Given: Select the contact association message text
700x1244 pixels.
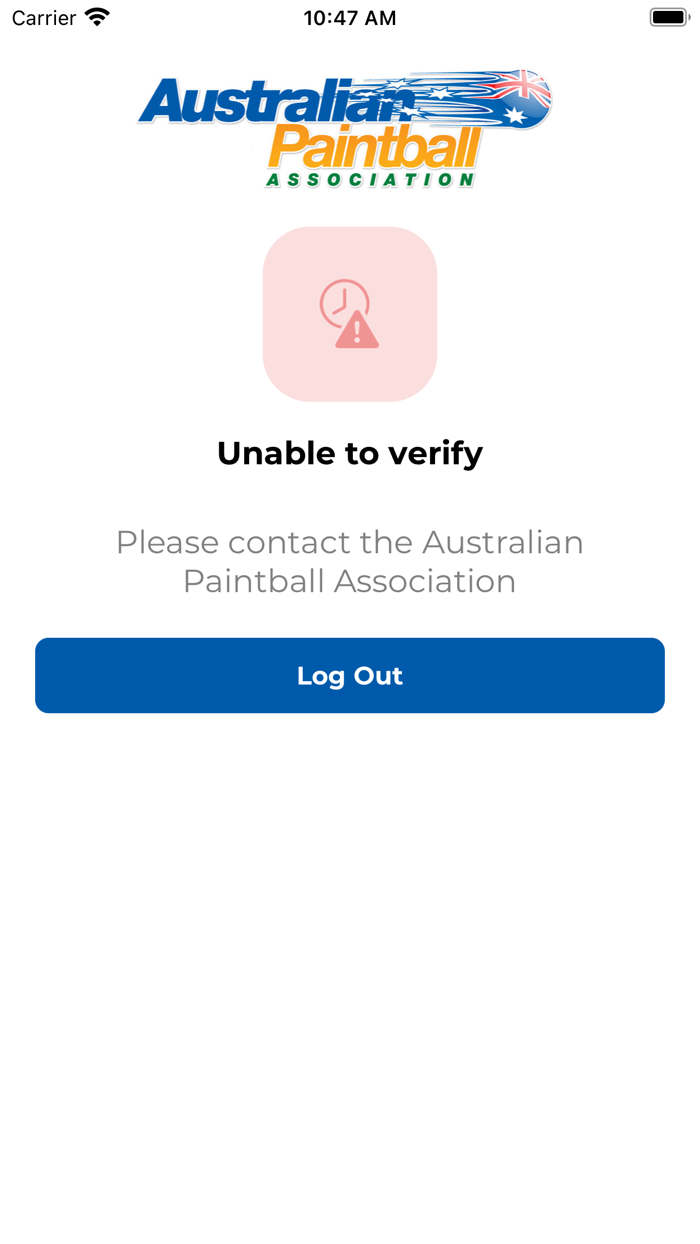Looking at the screenshot, I should (x=350, y=561).
